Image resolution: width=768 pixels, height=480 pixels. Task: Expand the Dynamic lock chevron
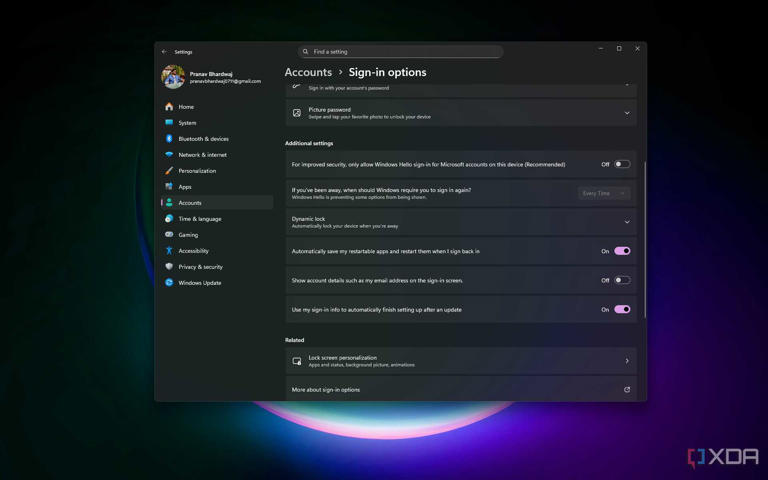click(627, 222)
